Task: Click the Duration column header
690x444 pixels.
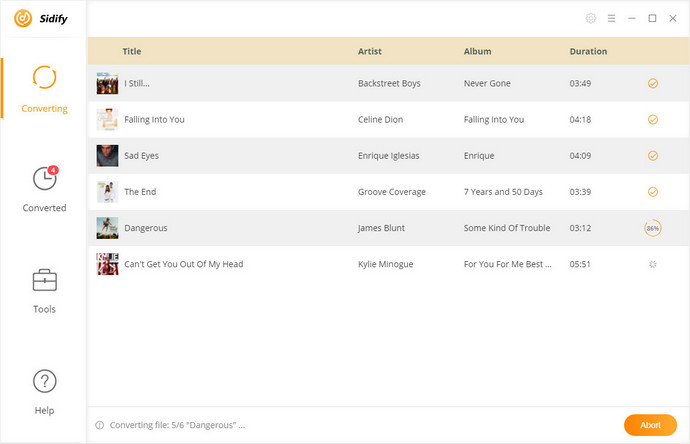Action: (588, 51)
